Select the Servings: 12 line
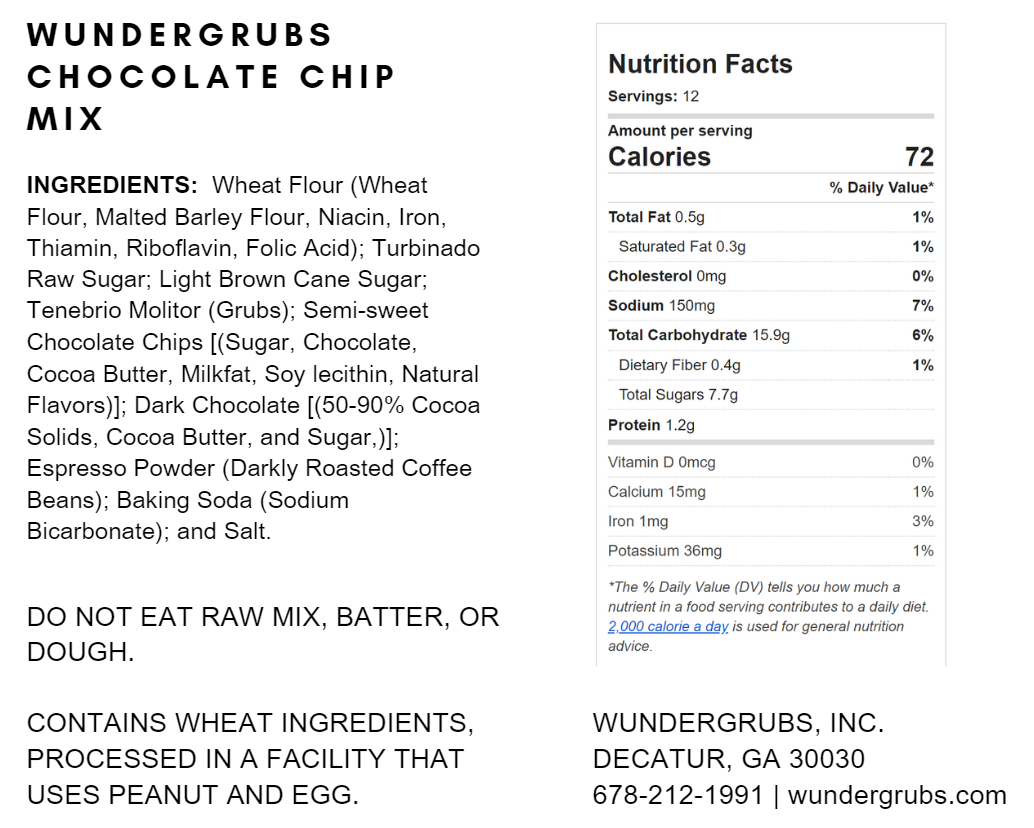 tap(654, 97)
